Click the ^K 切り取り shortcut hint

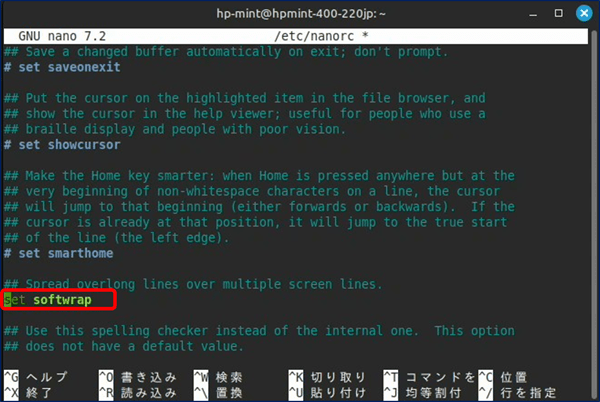click(x=328, y=377)
